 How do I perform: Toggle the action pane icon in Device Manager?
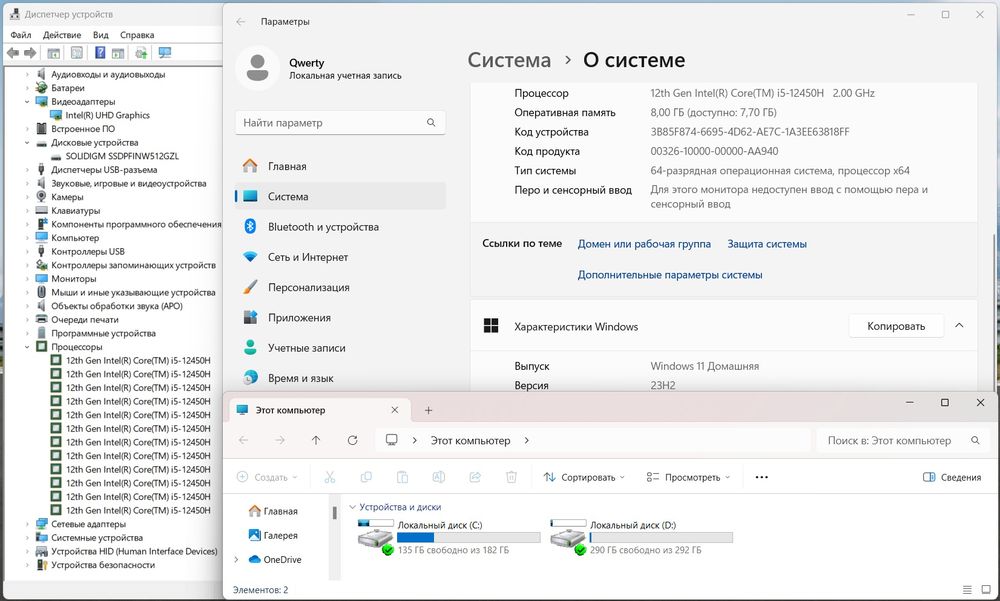[x=118, y=53]
